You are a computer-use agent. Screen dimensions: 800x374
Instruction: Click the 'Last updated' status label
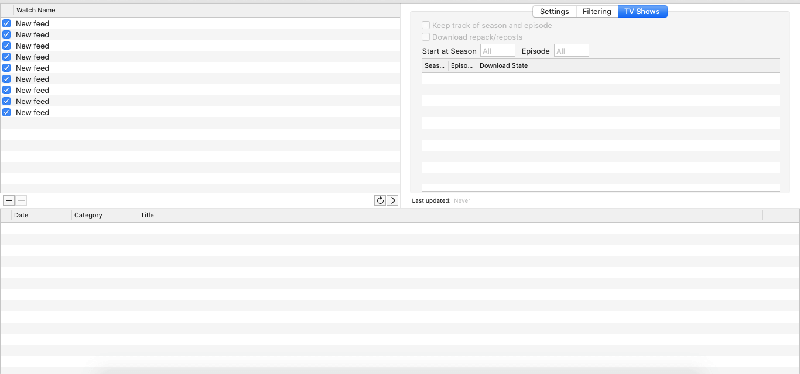click(430, 201)
